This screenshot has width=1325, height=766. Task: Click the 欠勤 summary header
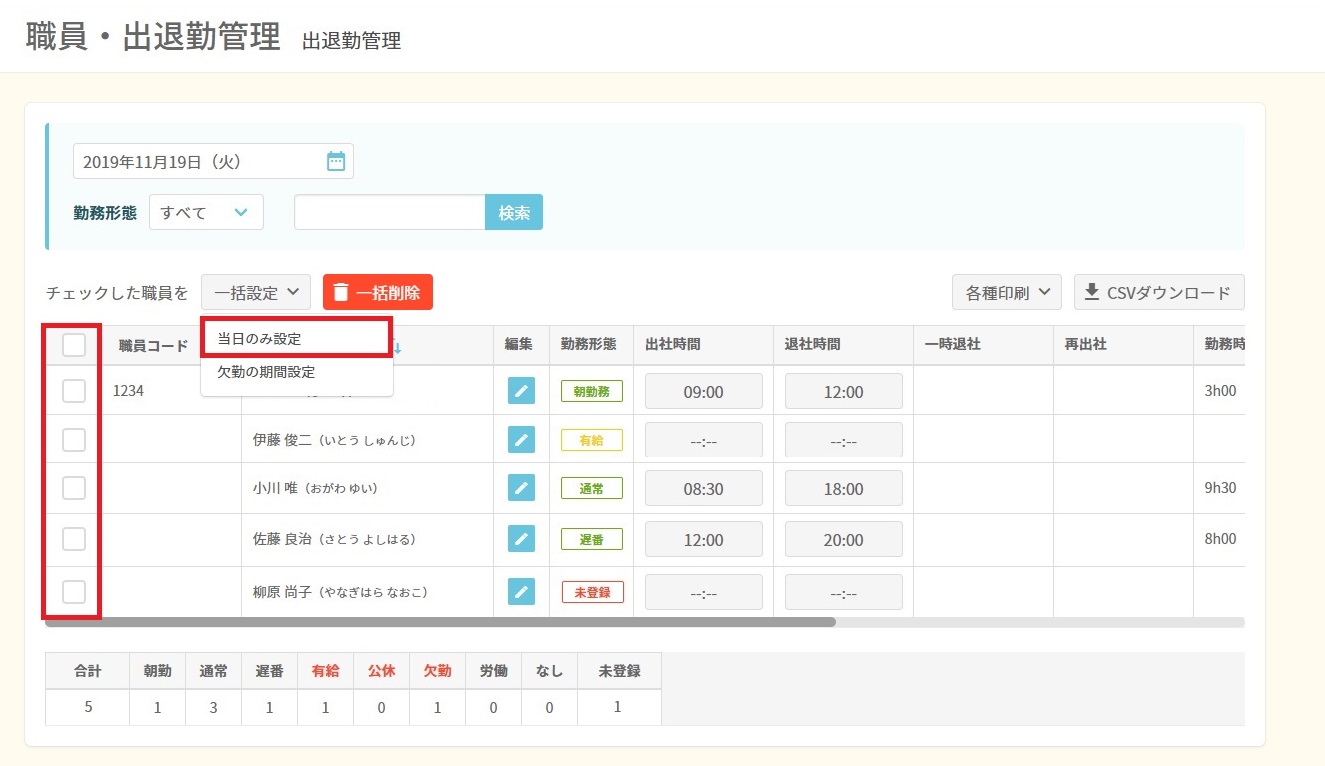pyautogui.click(x=438, y=671)
